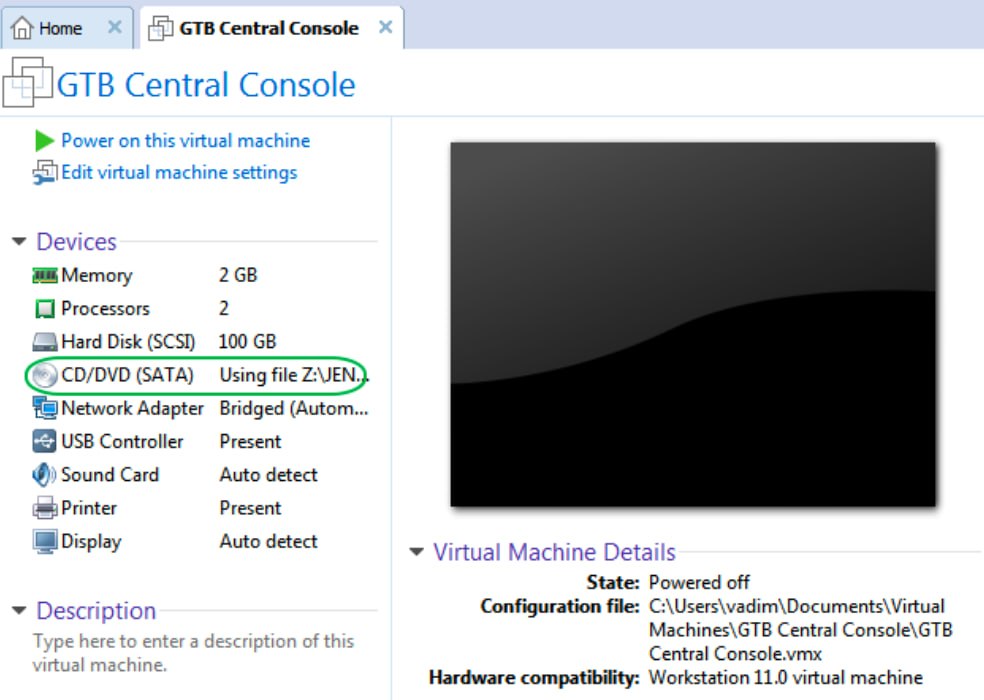
Task: Click the large VM icon beside page title
Action: click(27, 82)
